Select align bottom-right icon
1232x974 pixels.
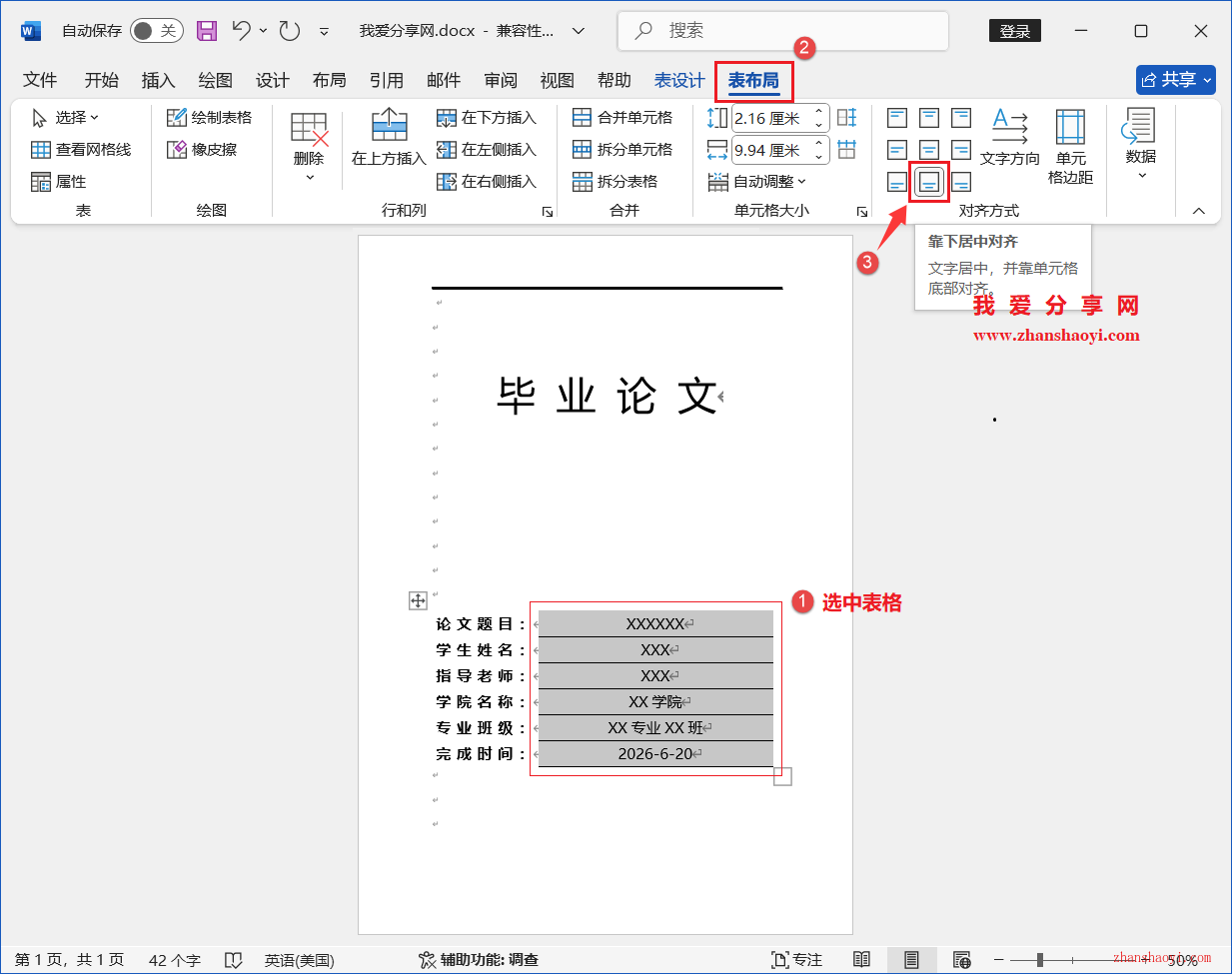click(x=961, y=182)
